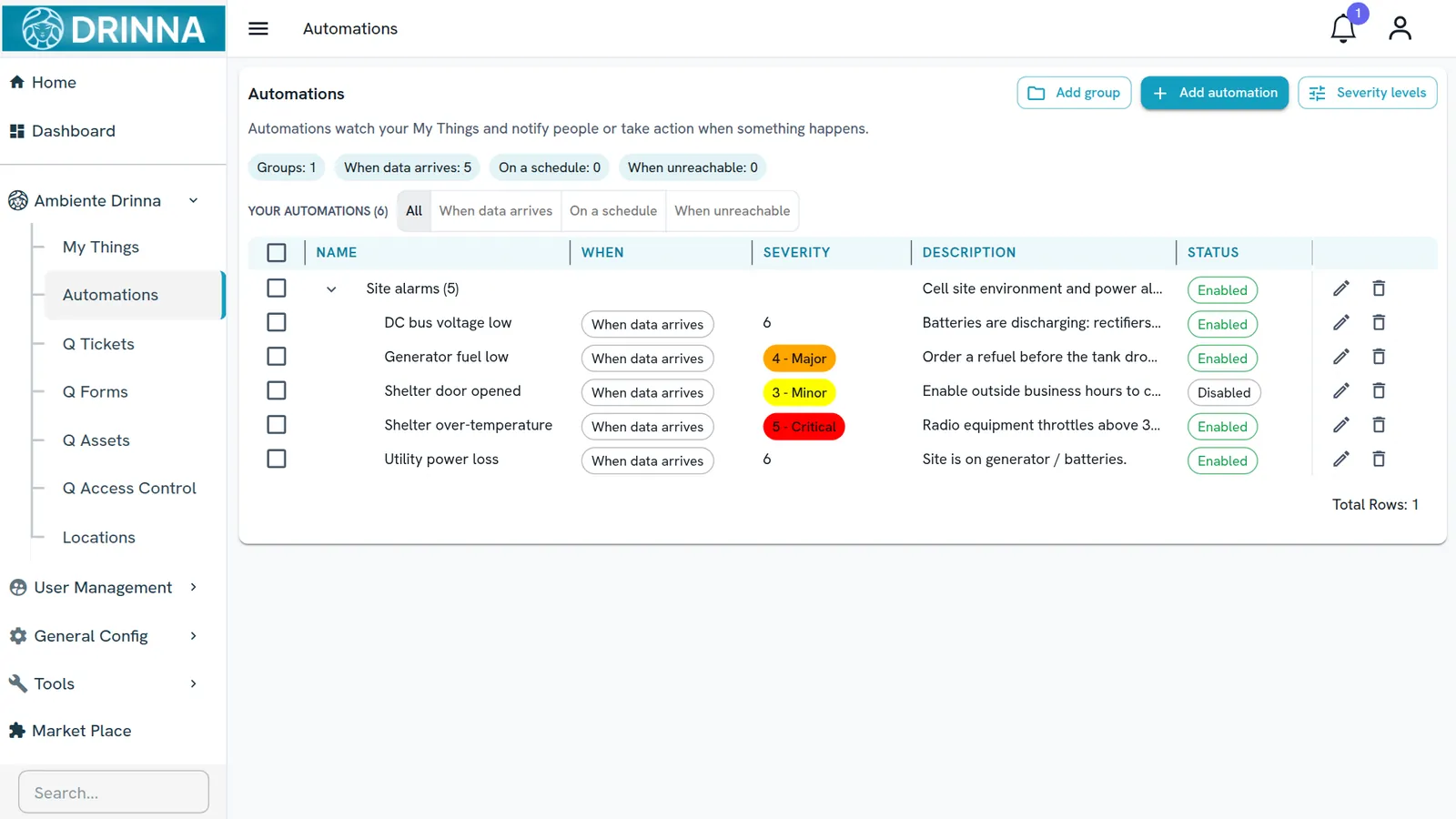Check the Shelter door opened checkbox

pos(277,390)
